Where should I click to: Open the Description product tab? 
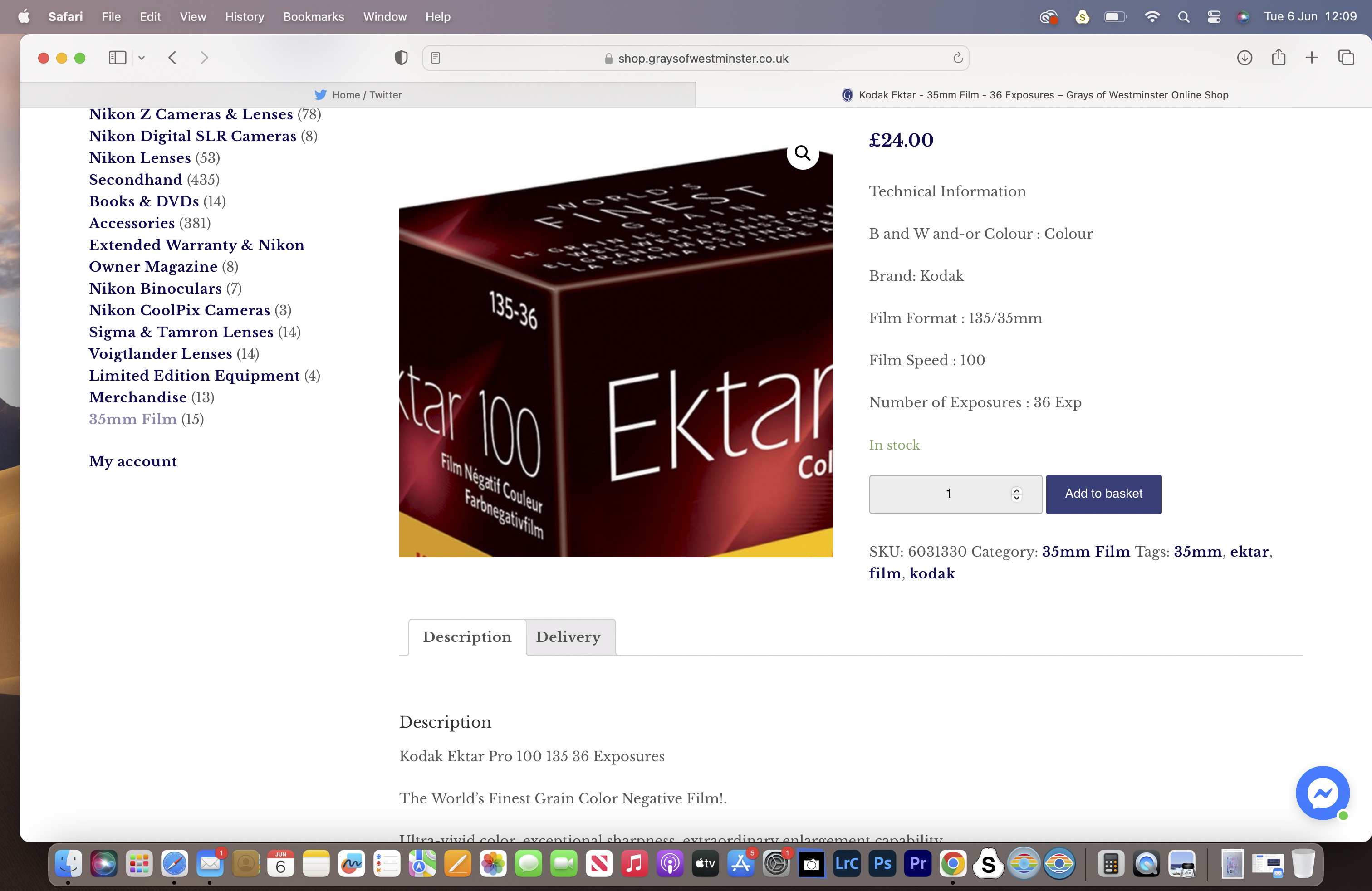coord(467,637)
